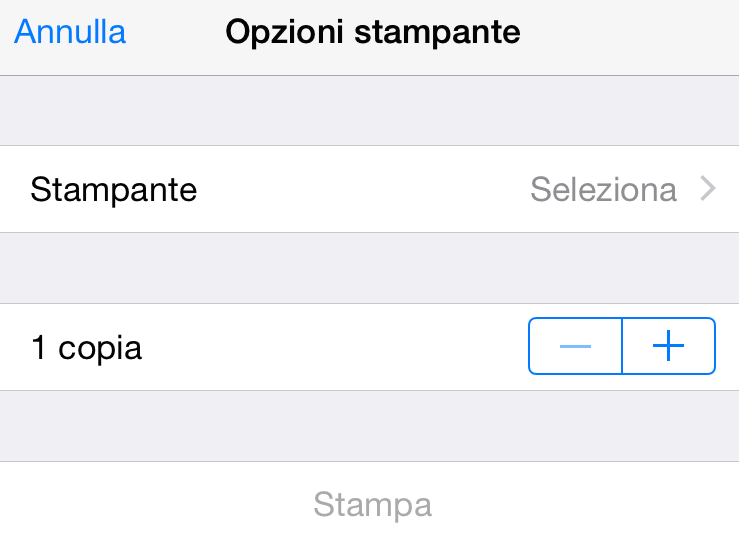
Task: Increase copies with the plus button
Action: [668, 346]
